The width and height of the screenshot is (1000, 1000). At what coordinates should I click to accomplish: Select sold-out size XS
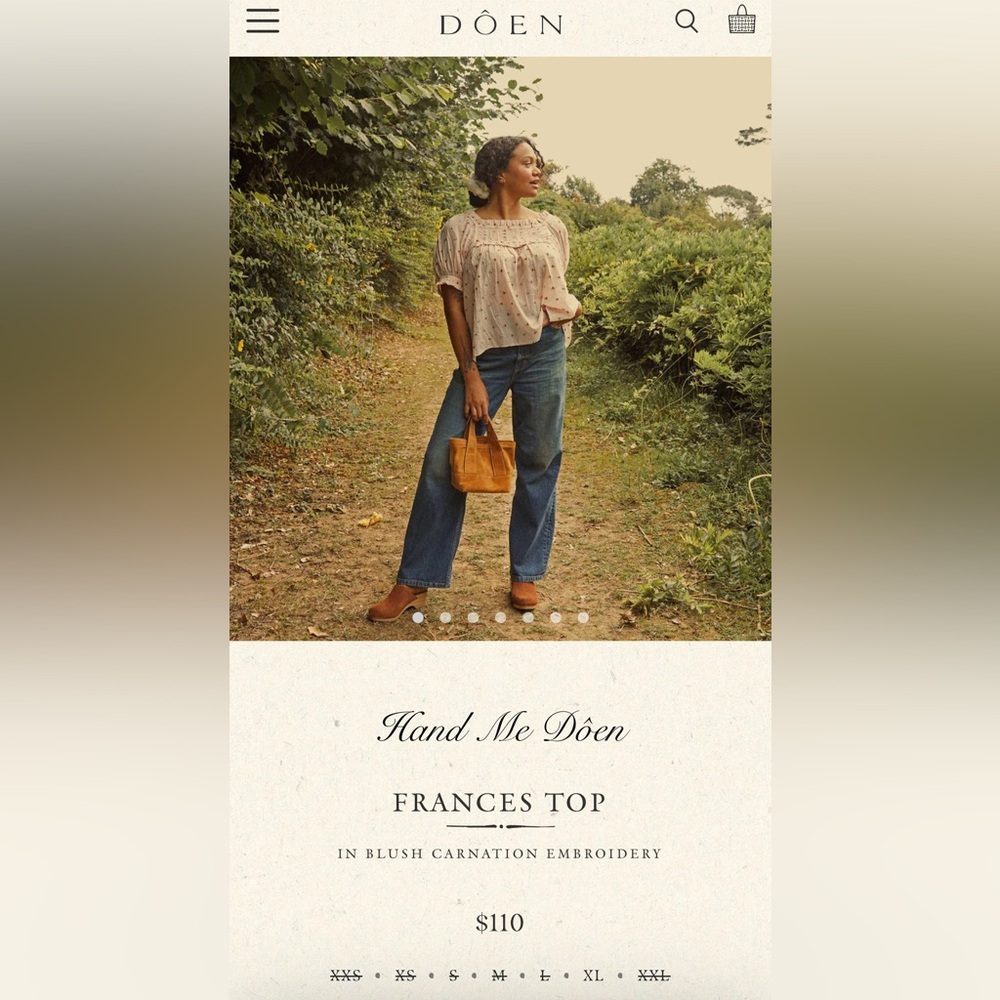405,976
